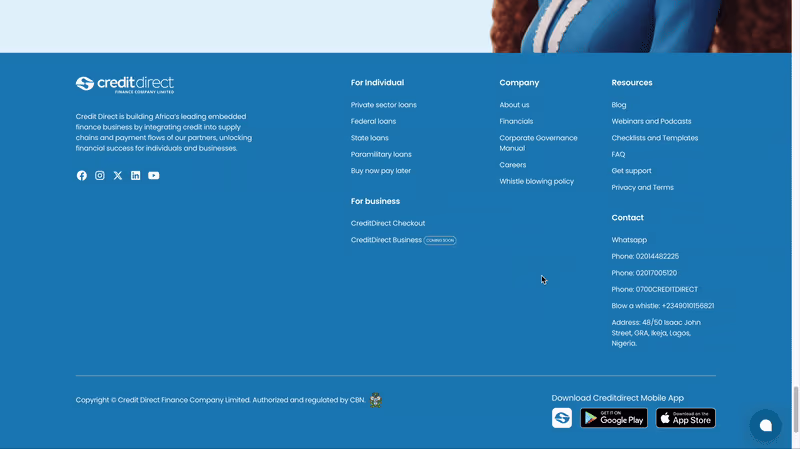The image size is (800, 449).
Task: Go to State loans page
Action: (369, 138)
